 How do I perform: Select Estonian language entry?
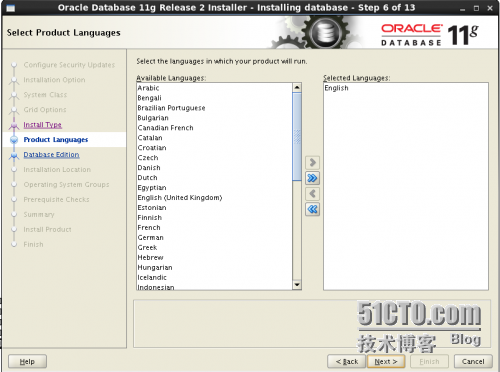click(x=214, y=208)
